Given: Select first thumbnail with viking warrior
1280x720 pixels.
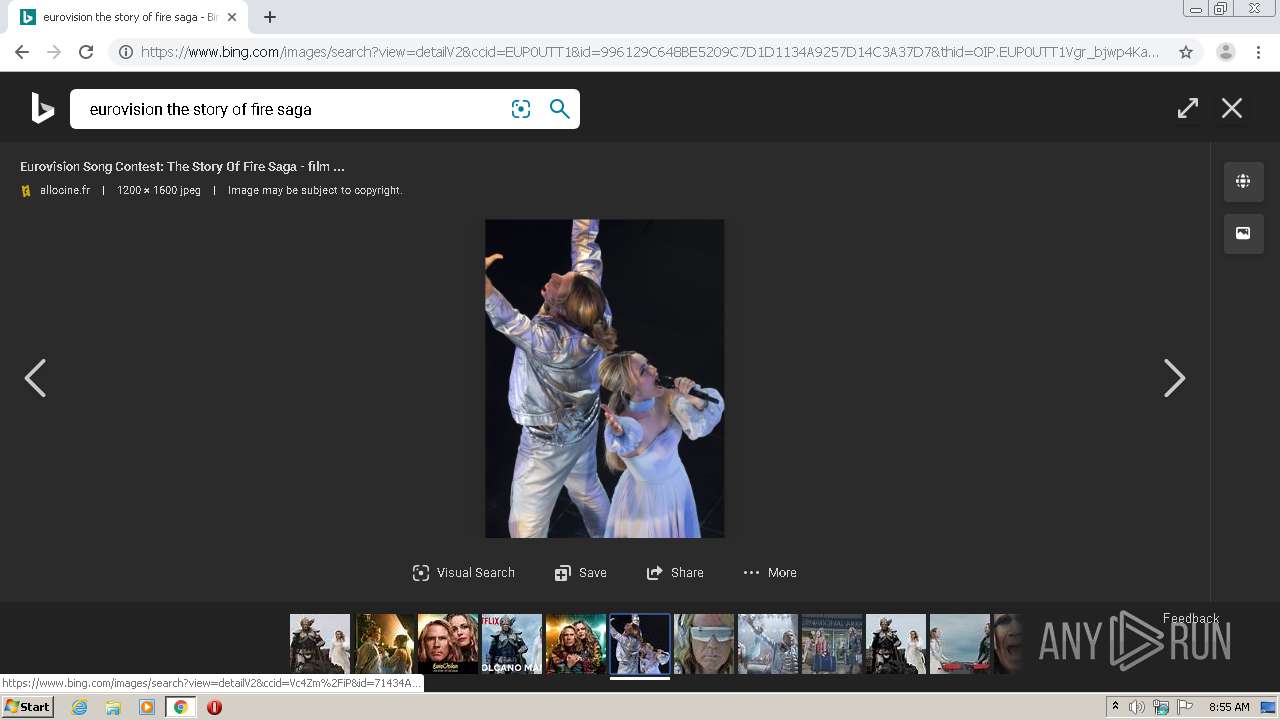Looking at the screenshot, I should click(320, 644).
